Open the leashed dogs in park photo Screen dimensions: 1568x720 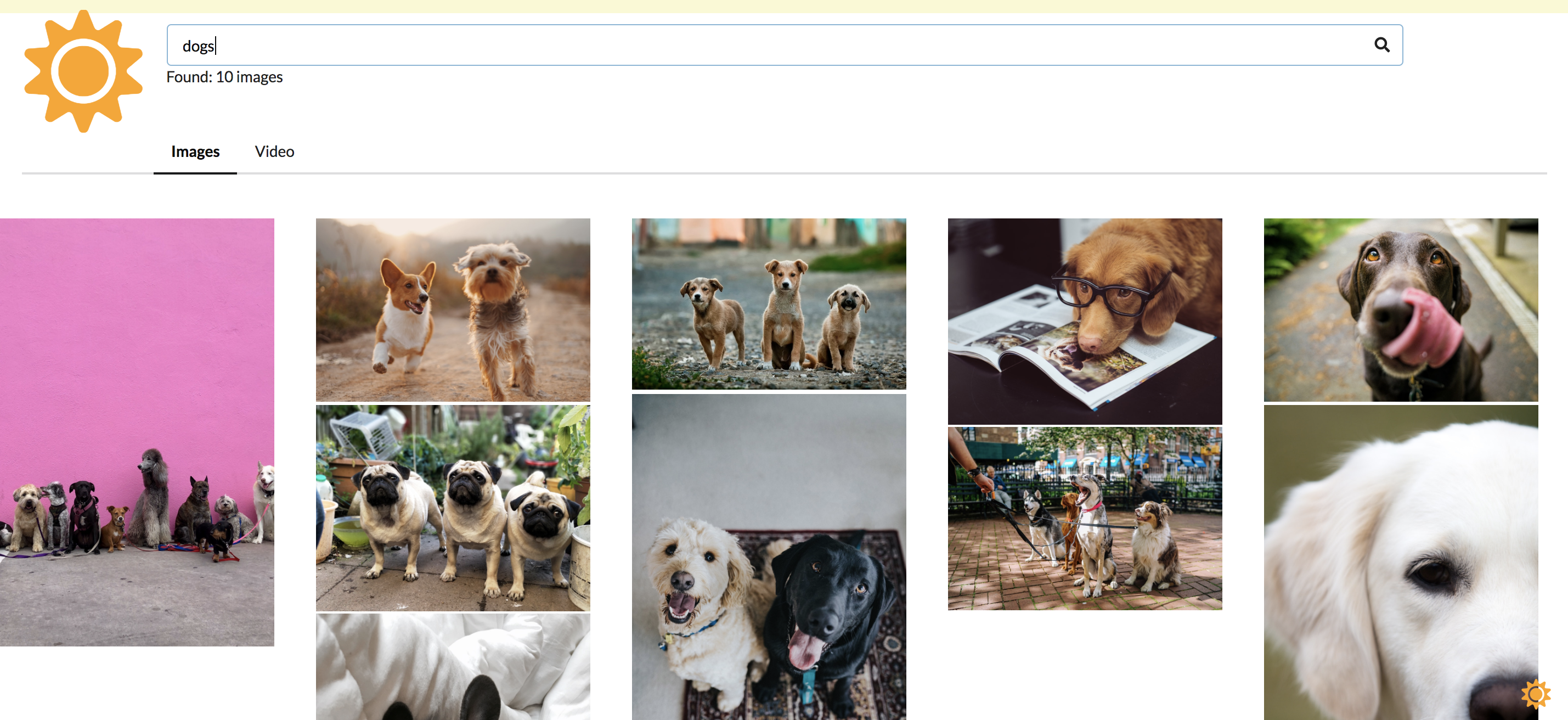click(1084, 518)
